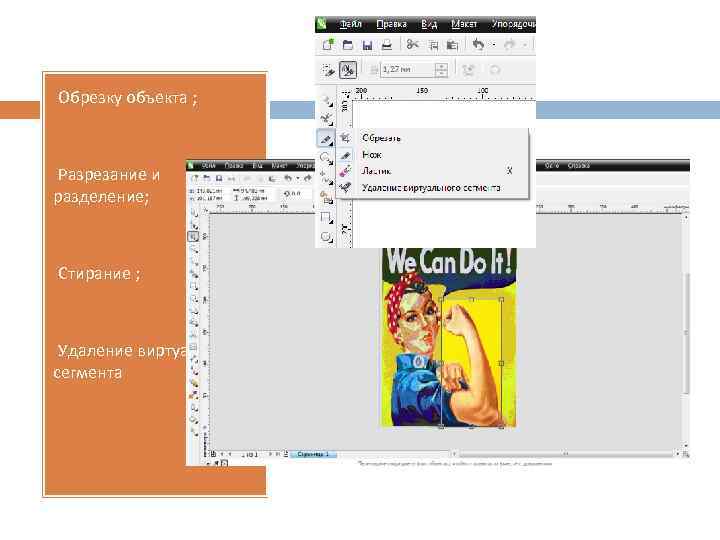This screenshot has width=720, height=540.
Task: Click the slide text Стирание ;
Action: 99,274
